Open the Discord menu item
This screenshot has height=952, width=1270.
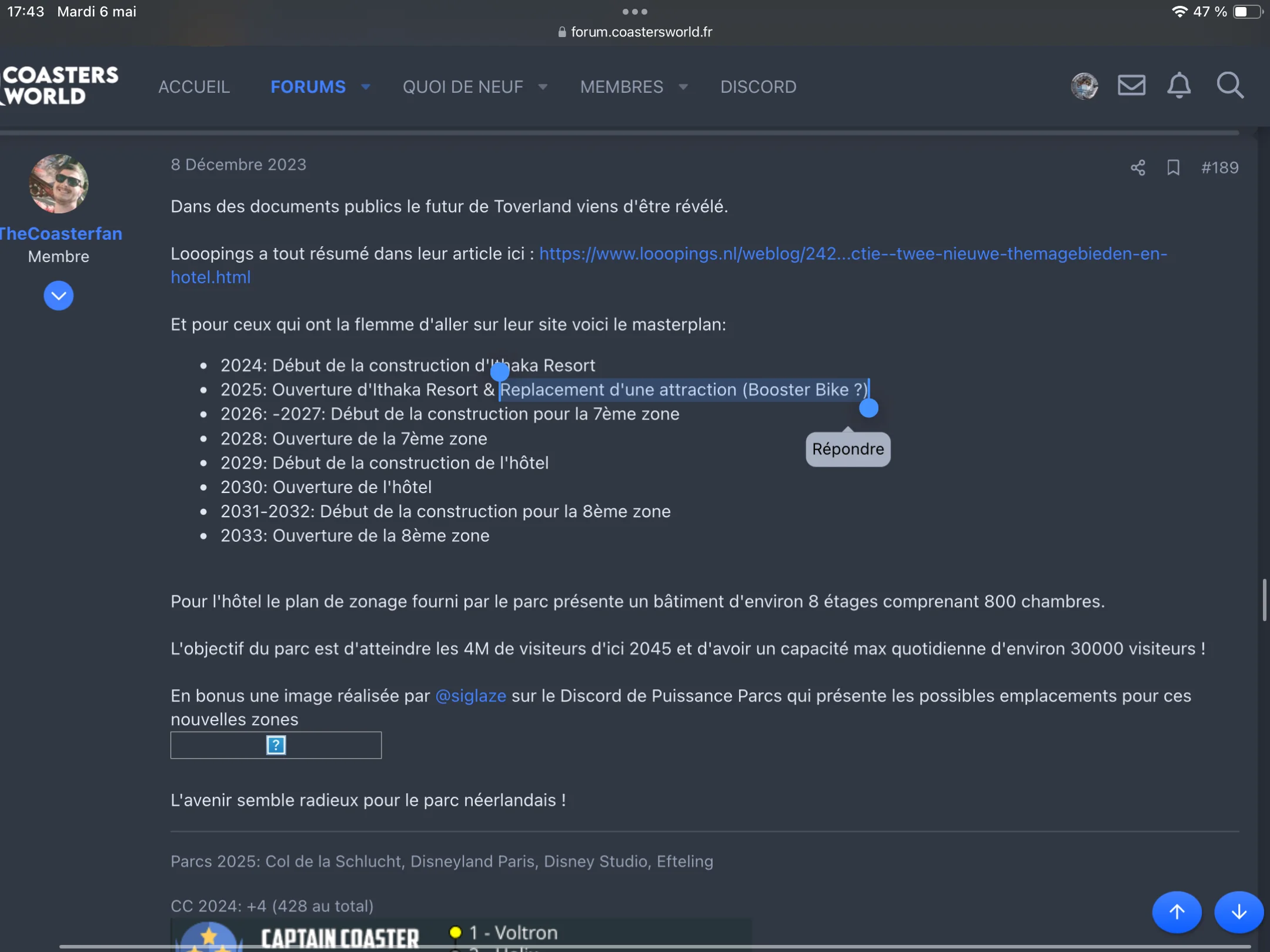[758, 87]
